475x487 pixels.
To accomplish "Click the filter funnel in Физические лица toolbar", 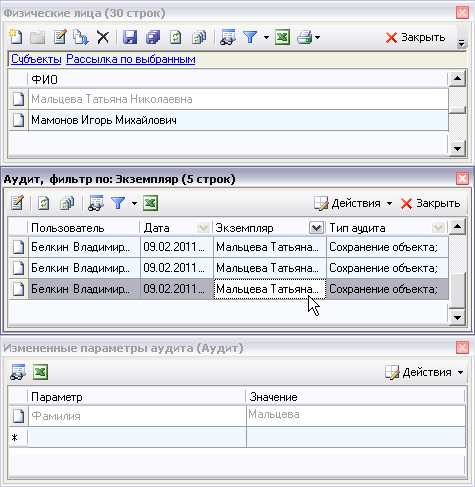I will pyautogui.click(x=250, y=37).
